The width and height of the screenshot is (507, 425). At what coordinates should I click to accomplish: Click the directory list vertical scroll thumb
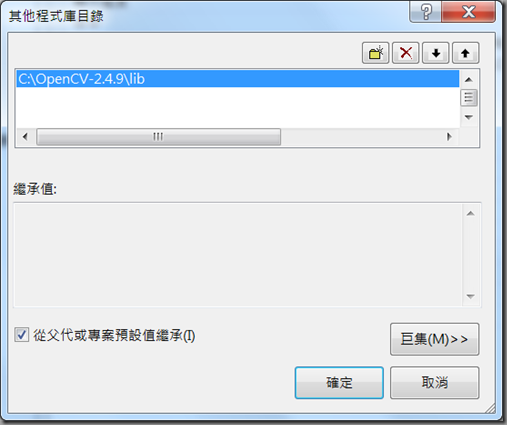(469, 98)
